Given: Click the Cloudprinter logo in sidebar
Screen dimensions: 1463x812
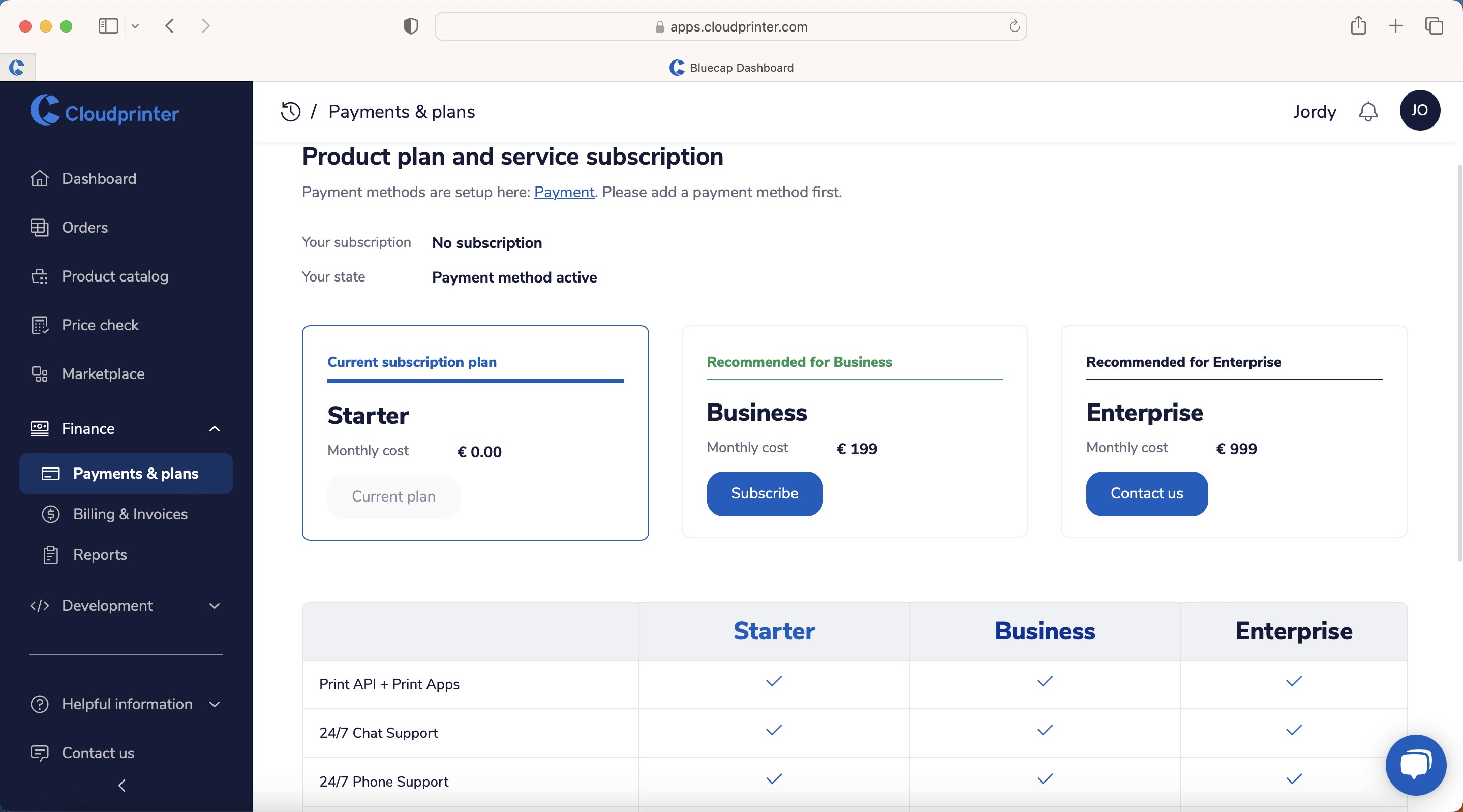Looking at the screenshot, I should coord(105,111).
